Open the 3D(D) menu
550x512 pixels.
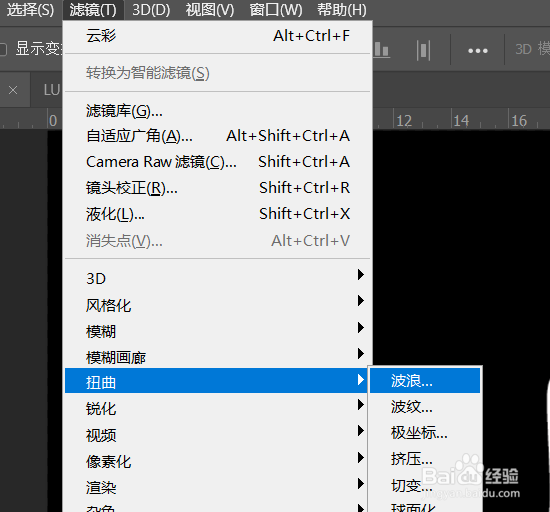(151, 9)
